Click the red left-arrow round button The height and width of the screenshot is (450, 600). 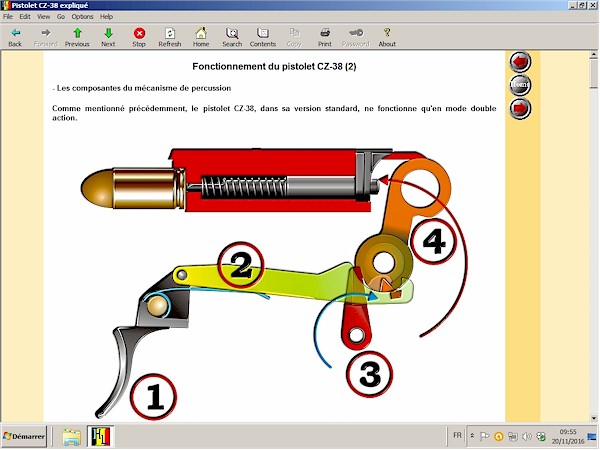520,61
